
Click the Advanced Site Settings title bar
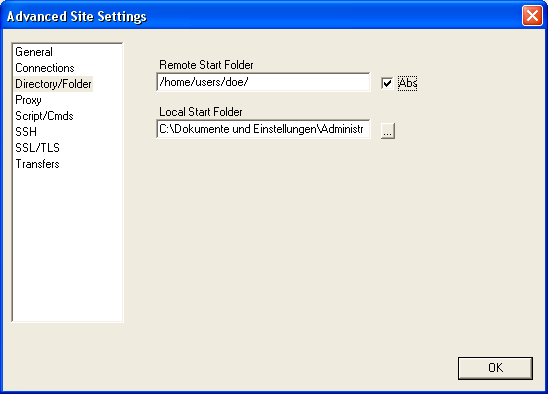click(262, 16)
